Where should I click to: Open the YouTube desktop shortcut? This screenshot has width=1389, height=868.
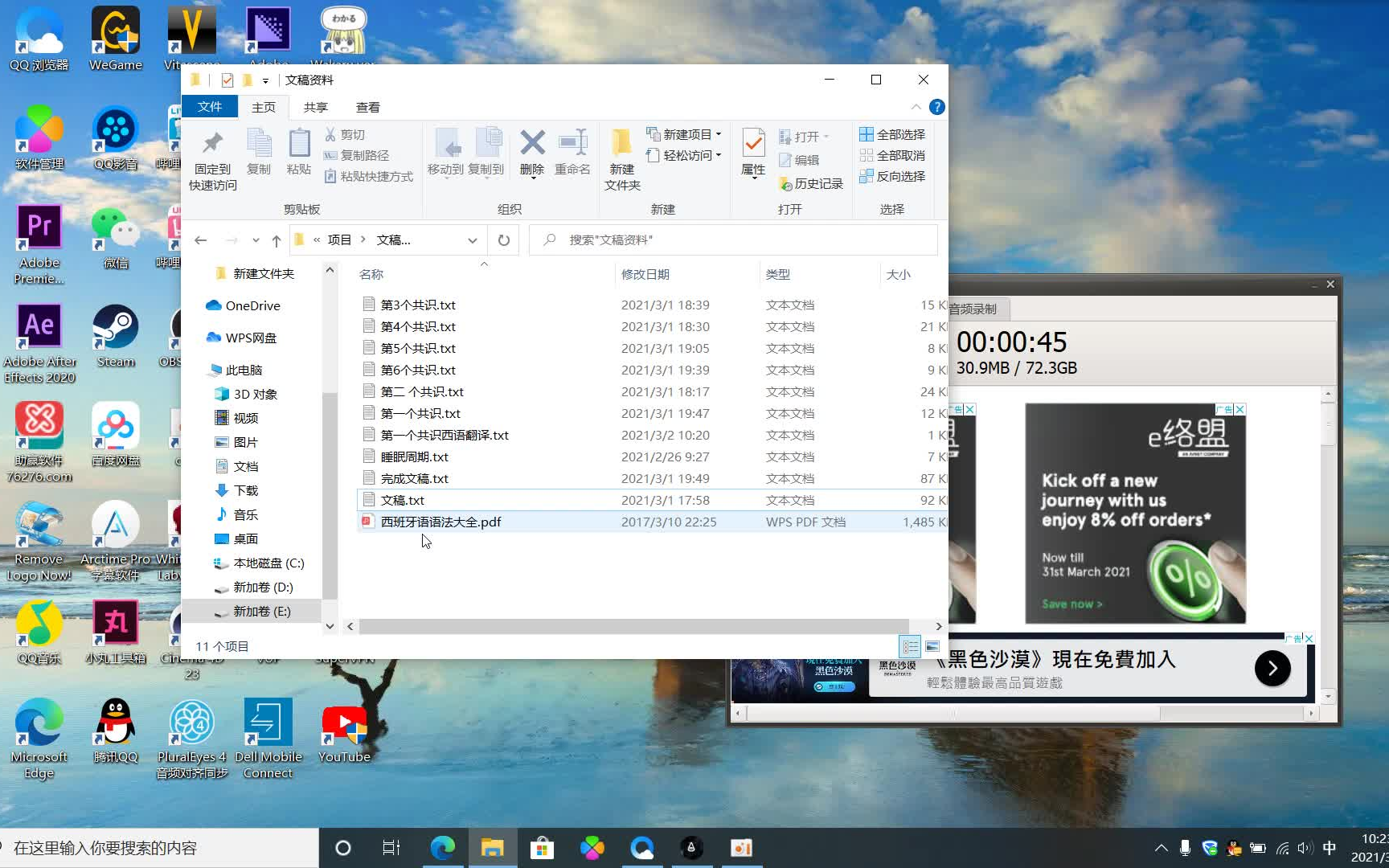click(x=344, y=731)
